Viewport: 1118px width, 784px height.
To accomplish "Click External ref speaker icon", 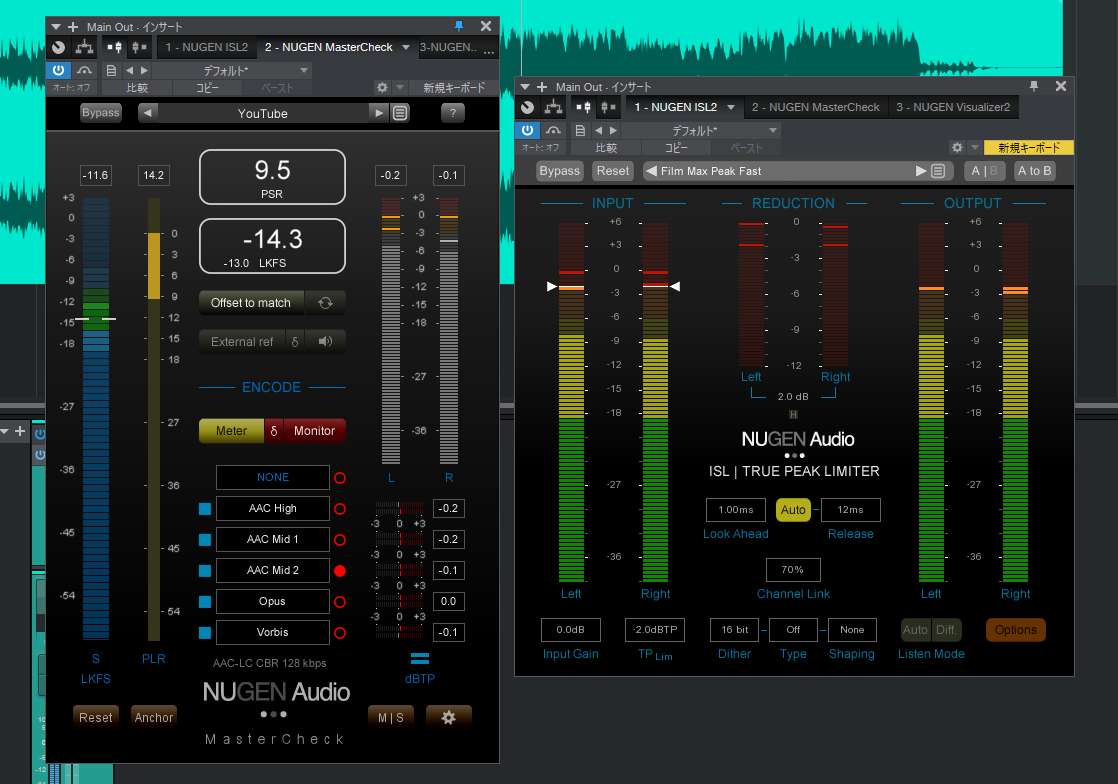I will tap(325, 341).
